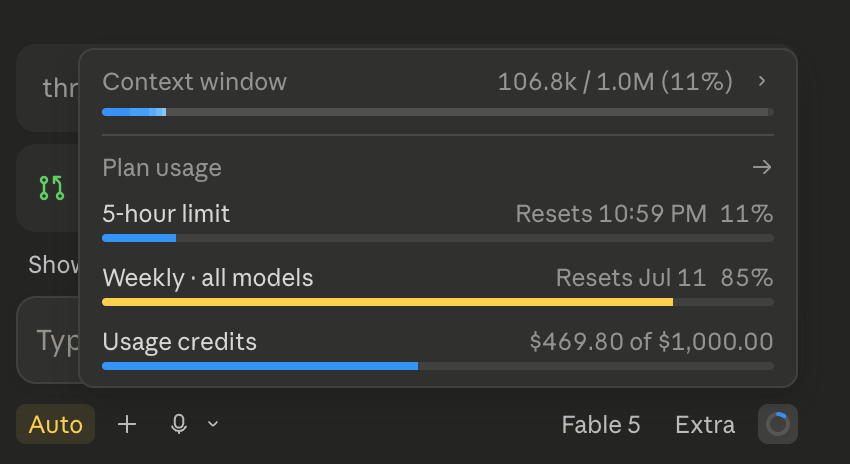Toggle the Auto mode button
This screenshot has height=464, width=850.
55,424
